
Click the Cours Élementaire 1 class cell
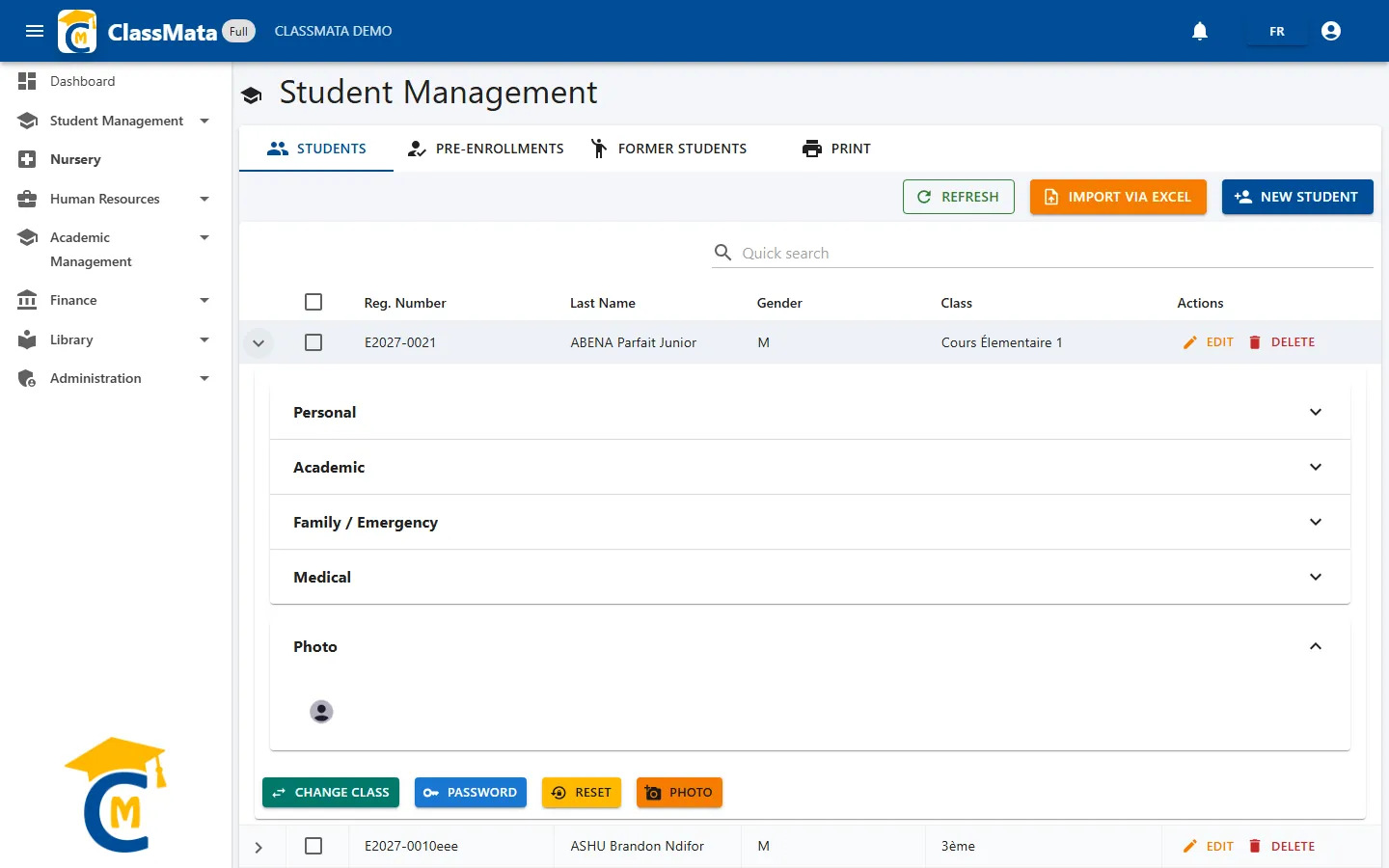[x=1002, y=342]
